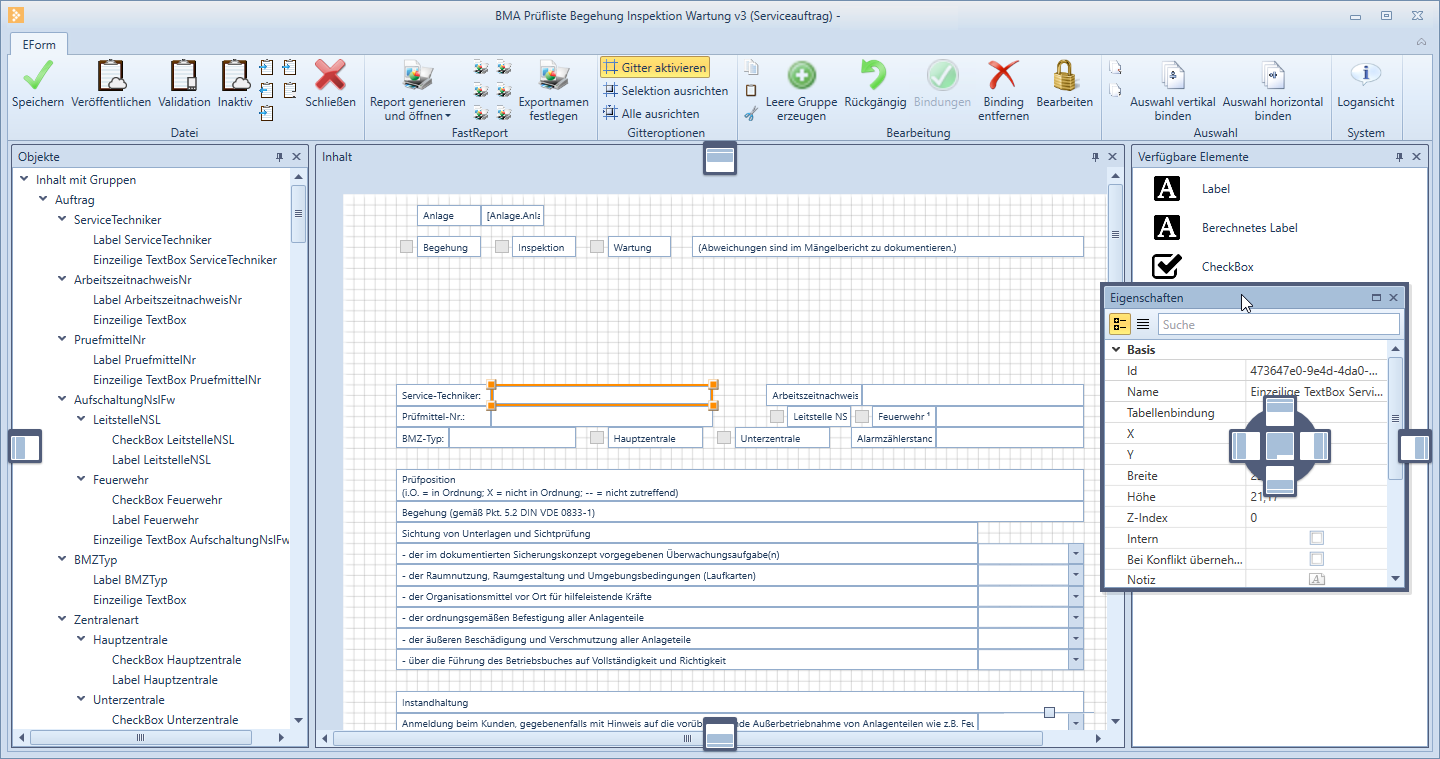Create an empty group with Leere Gruppe erzeugen
This screenshot has height=759, width=1440.
click(801, 76)
